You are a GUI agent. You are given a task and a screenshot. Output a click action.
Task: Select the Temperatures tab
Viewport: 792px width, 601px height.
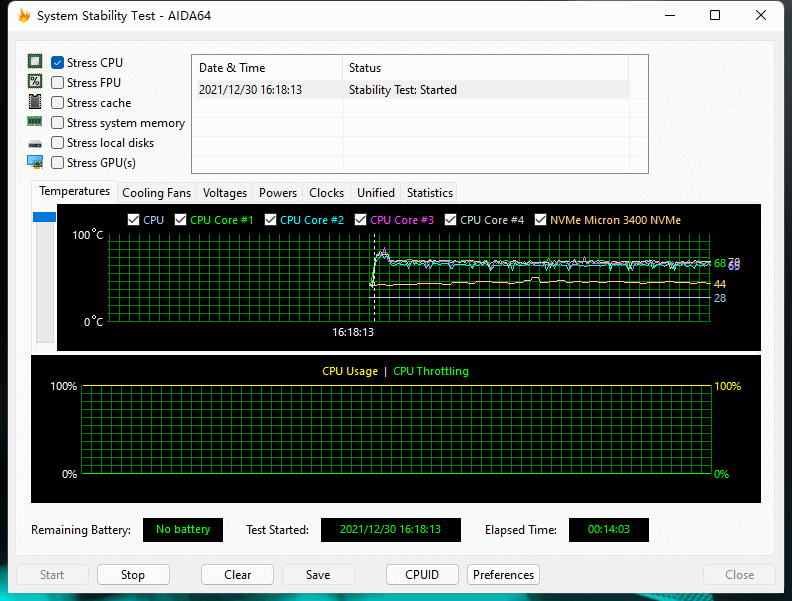tap(74, 191)
